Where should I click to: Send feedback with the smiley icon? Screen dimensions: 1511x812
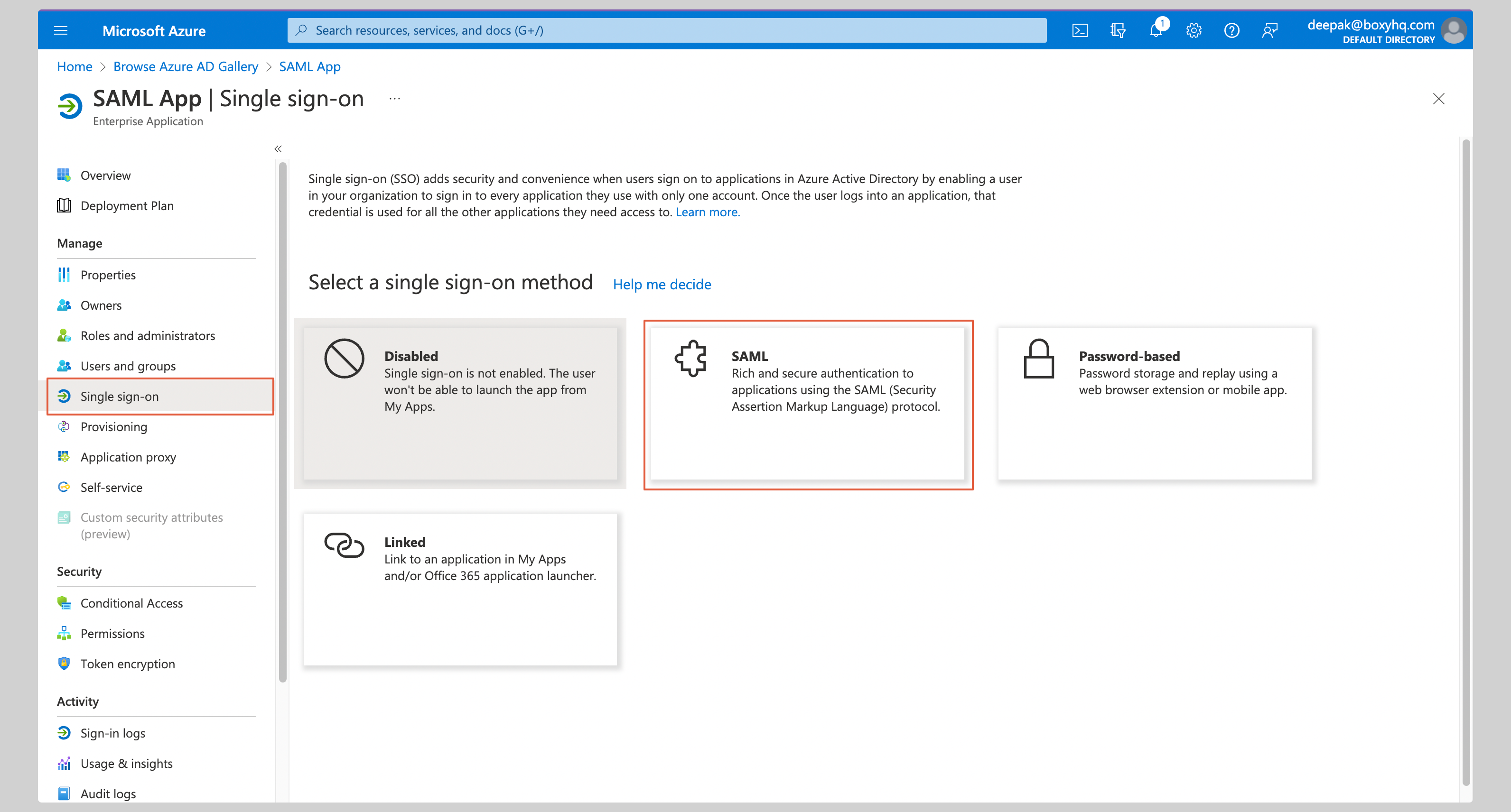point(1270,30)
